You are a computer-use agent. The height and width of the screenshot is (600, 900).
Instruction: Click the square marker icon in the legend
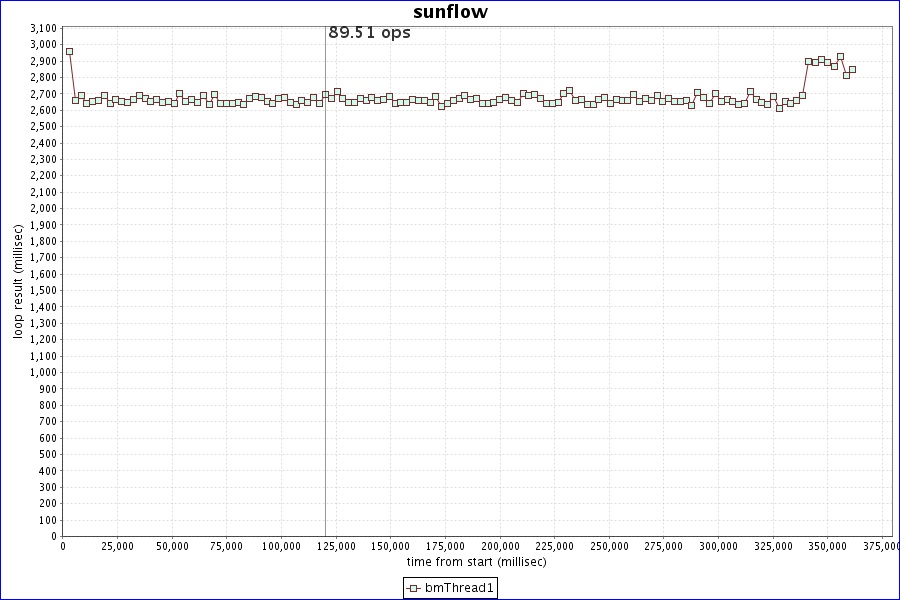[413, 589]
